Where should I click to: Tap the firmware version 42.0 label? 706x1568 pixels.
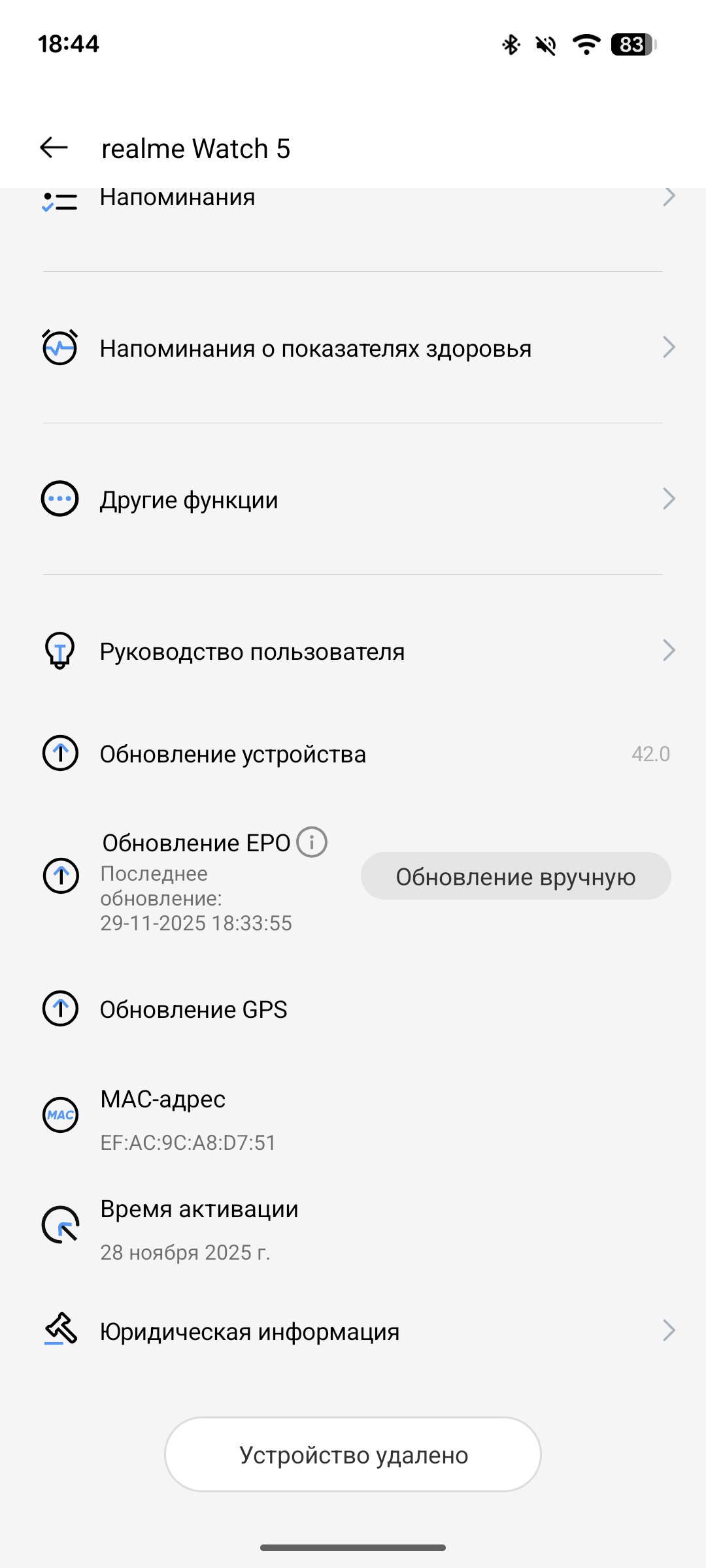pyautogui.click(x=650, y=754)
